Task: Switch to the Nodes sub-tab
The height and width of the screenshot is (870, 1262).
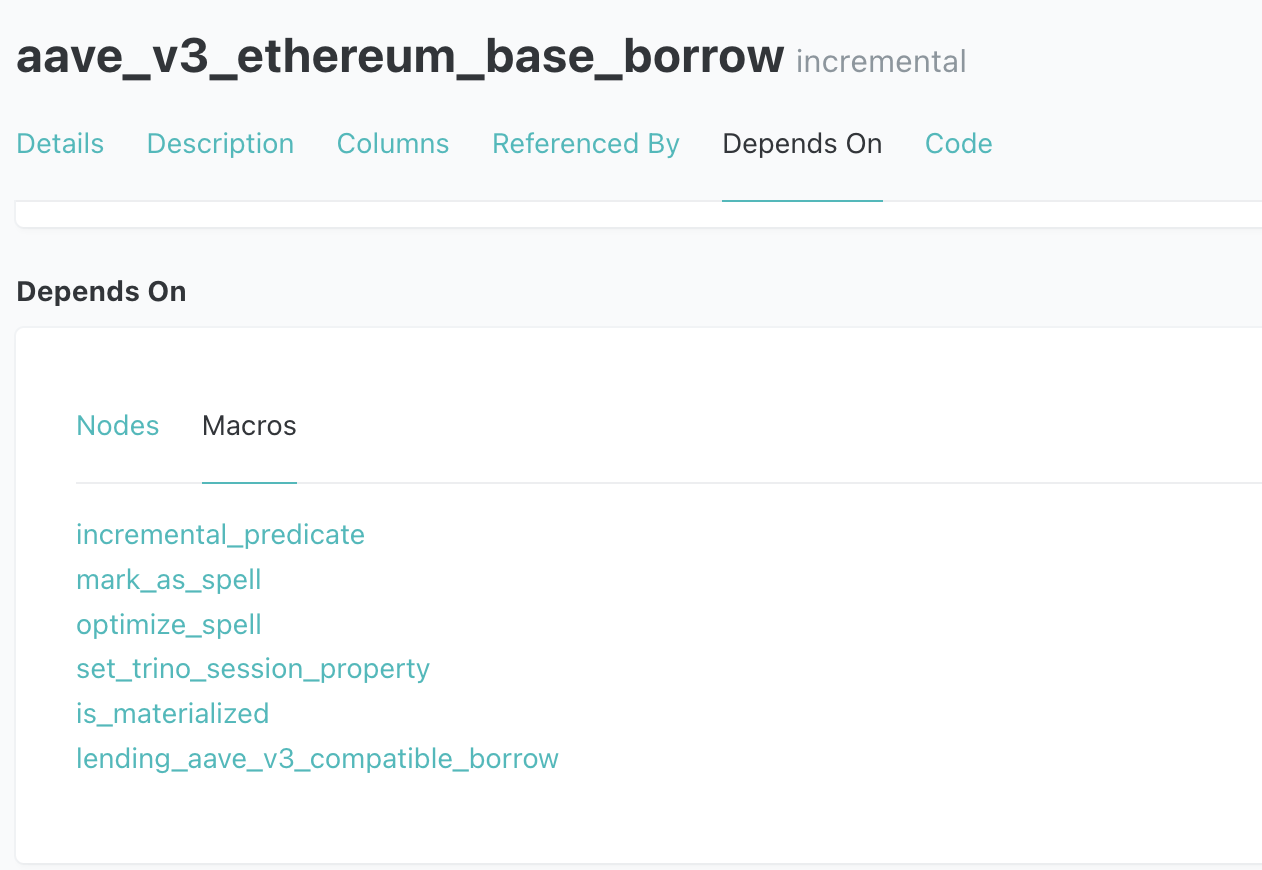Action: (x=118, y=426)
